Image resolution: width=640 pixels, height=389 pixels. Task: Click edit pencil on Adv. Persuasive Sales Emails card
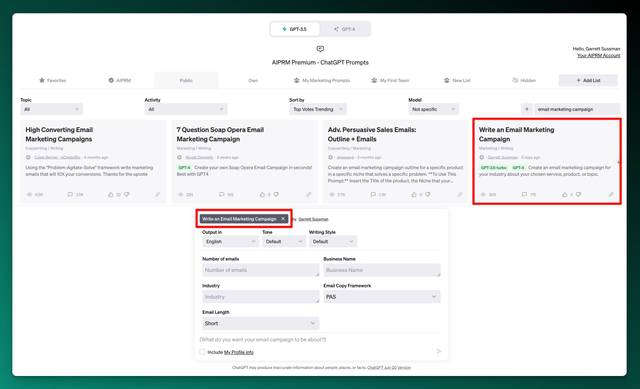coord(460,195)
